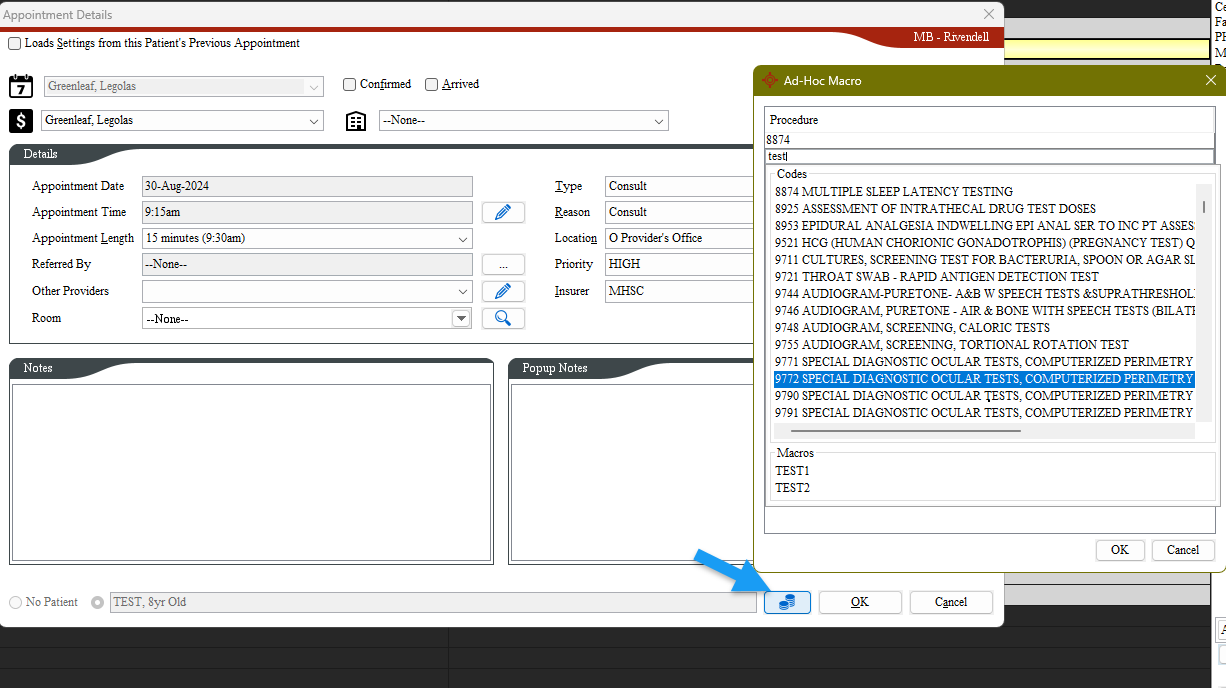
Task: Click the magnifier icon beside Room
Action: pyautogui.click(x=503, y=318)
